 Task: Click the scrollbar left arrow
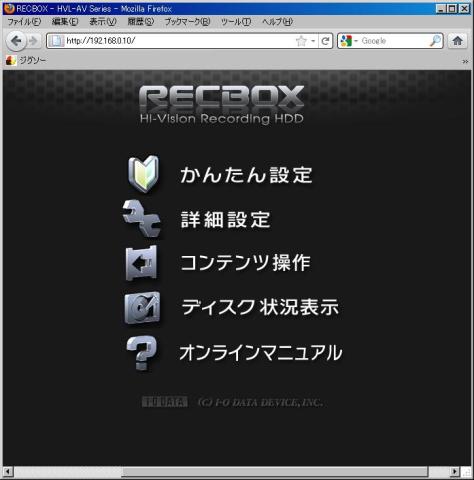point(8,472)
